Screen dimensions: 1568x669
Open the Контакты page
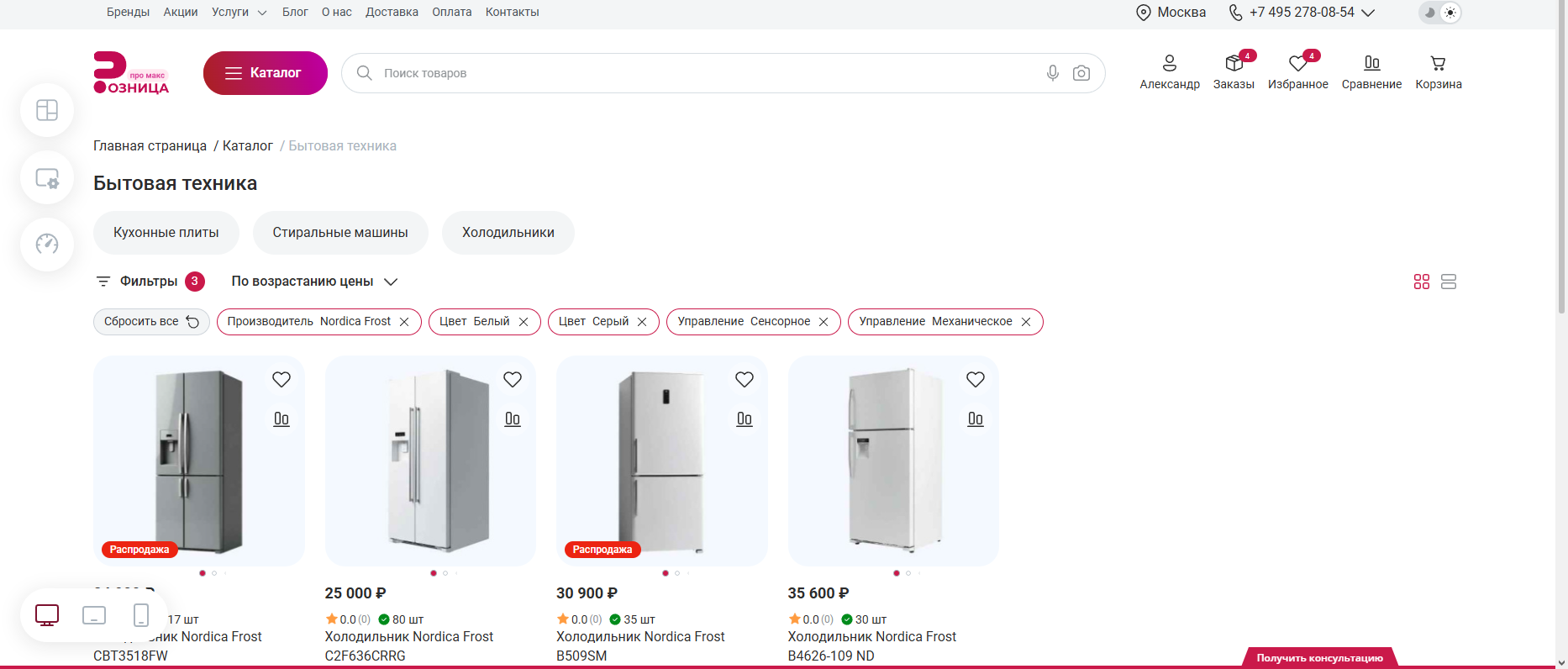513,13
